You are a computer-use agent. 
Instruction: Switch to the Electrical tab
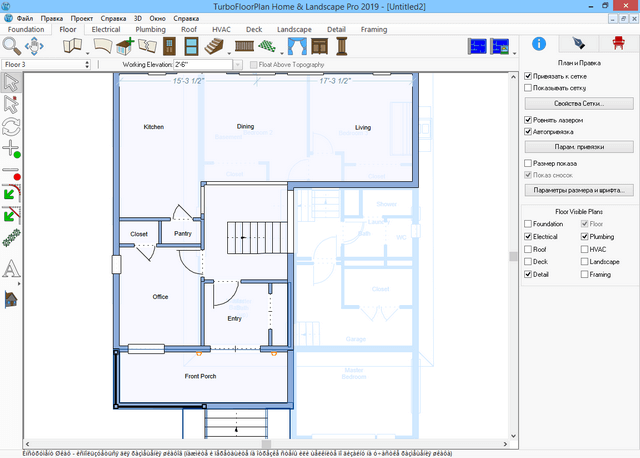coord(106,30)
